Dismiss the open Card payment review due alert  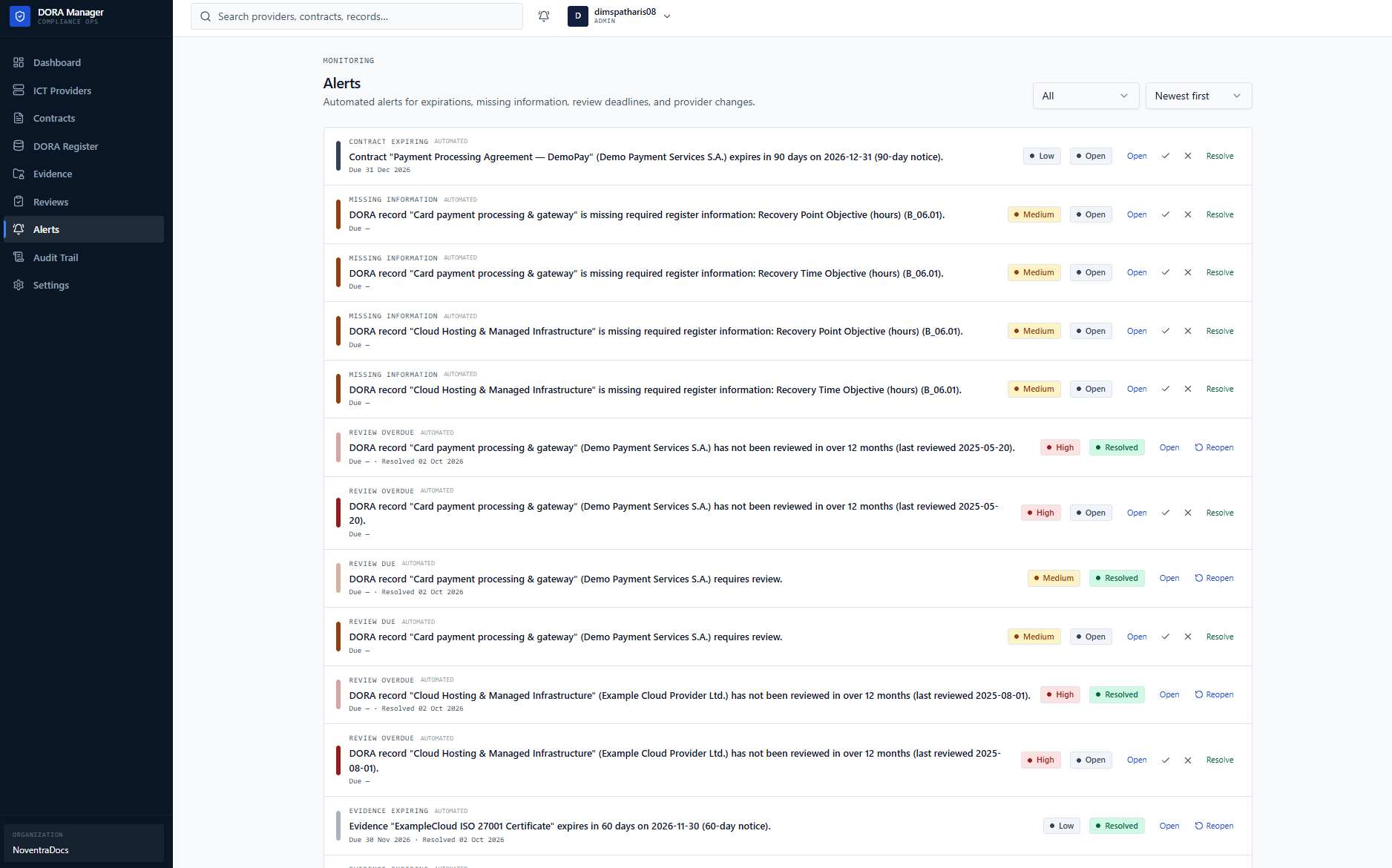1188,637
